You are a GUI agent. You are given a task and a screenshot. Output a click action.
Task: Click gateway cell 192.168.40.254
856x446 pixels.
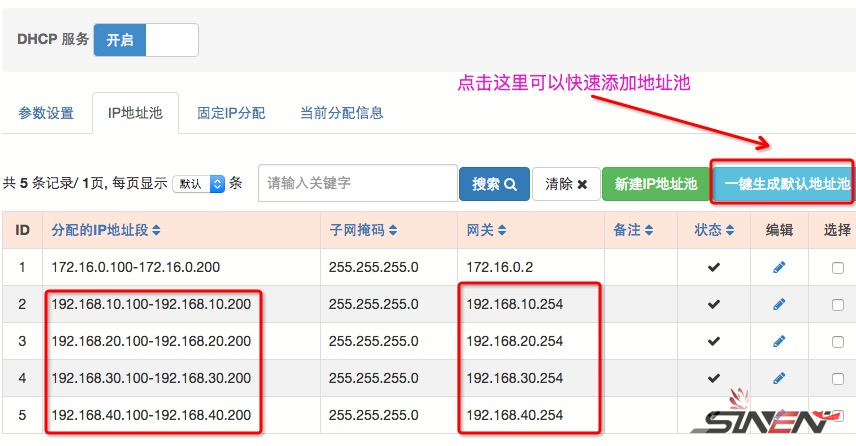[x=514, y=415]
